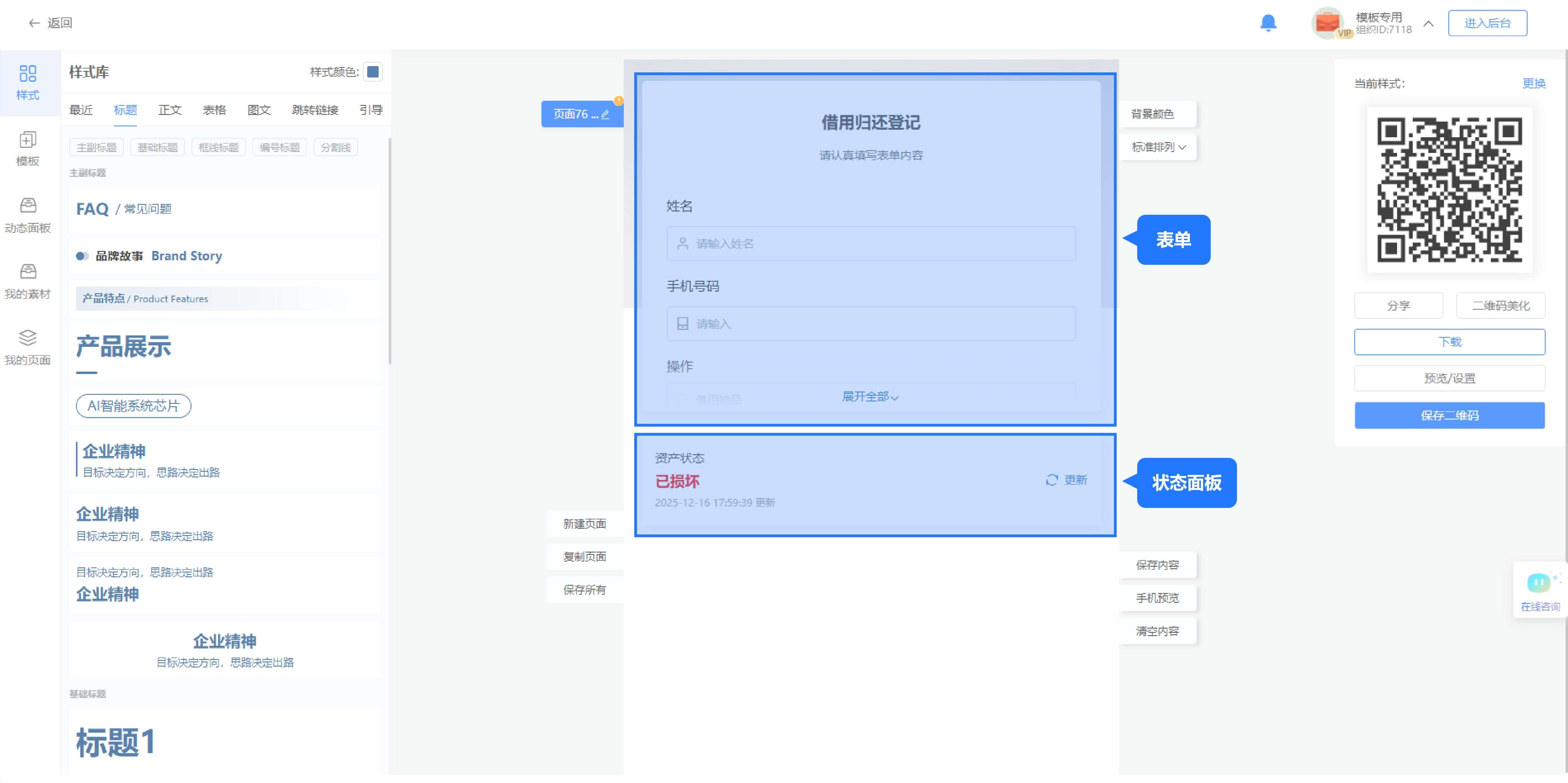This screenshot has width=1568, height=783.
Task: Expand the form with 展开全部
Action: (870, 397)
